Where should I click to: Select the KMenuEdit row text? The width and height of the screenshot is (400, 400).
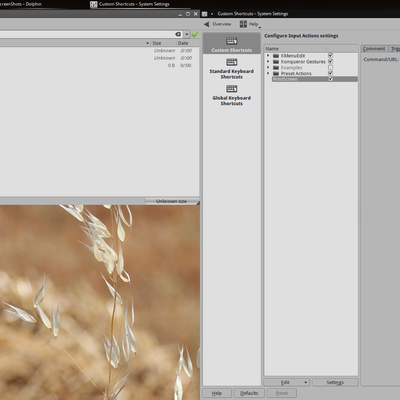pyautogui.click(x=293, y=56)
